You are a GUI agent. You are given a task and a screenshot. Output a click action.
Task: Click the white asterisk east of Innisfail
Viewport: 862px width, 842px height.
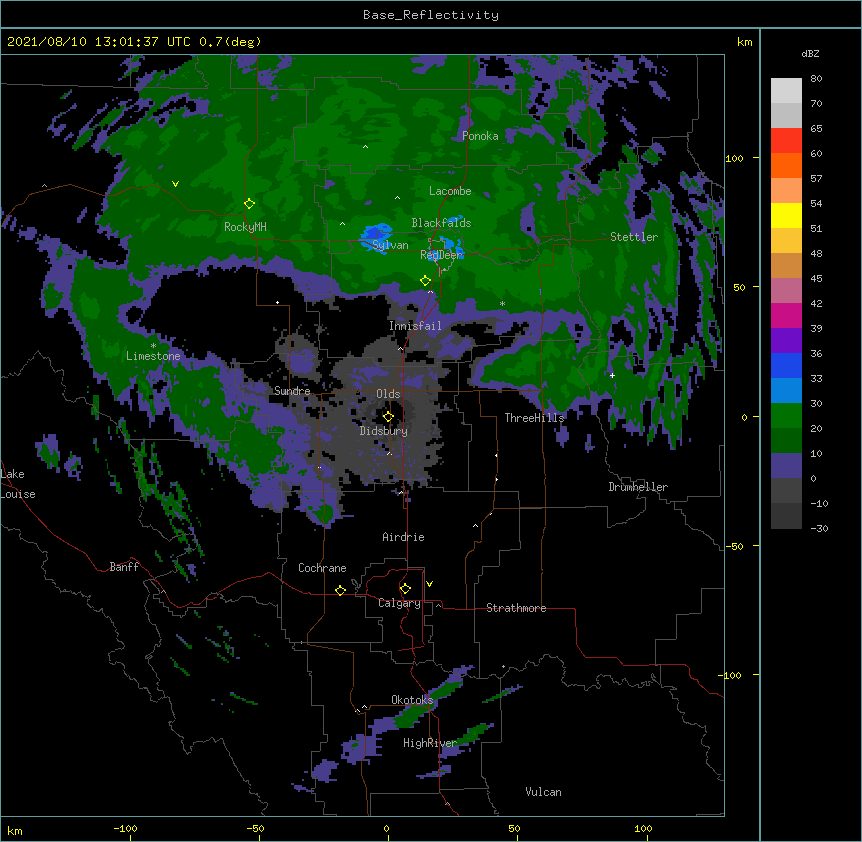click(x=502, y=303)
